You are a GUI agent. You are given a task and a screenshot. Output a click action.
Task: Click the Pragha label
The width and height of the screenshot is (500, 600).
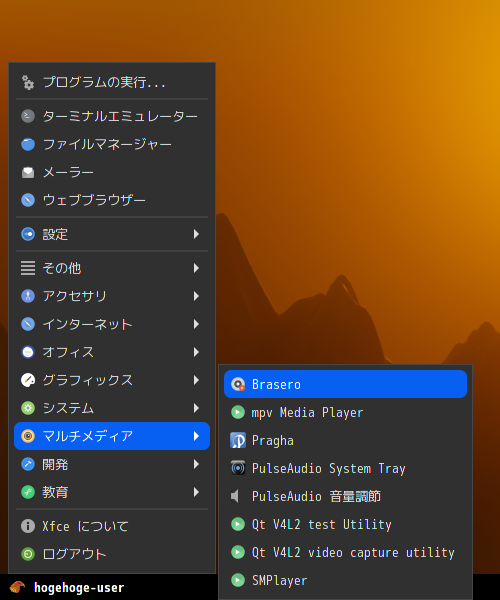tap(273, 441)
